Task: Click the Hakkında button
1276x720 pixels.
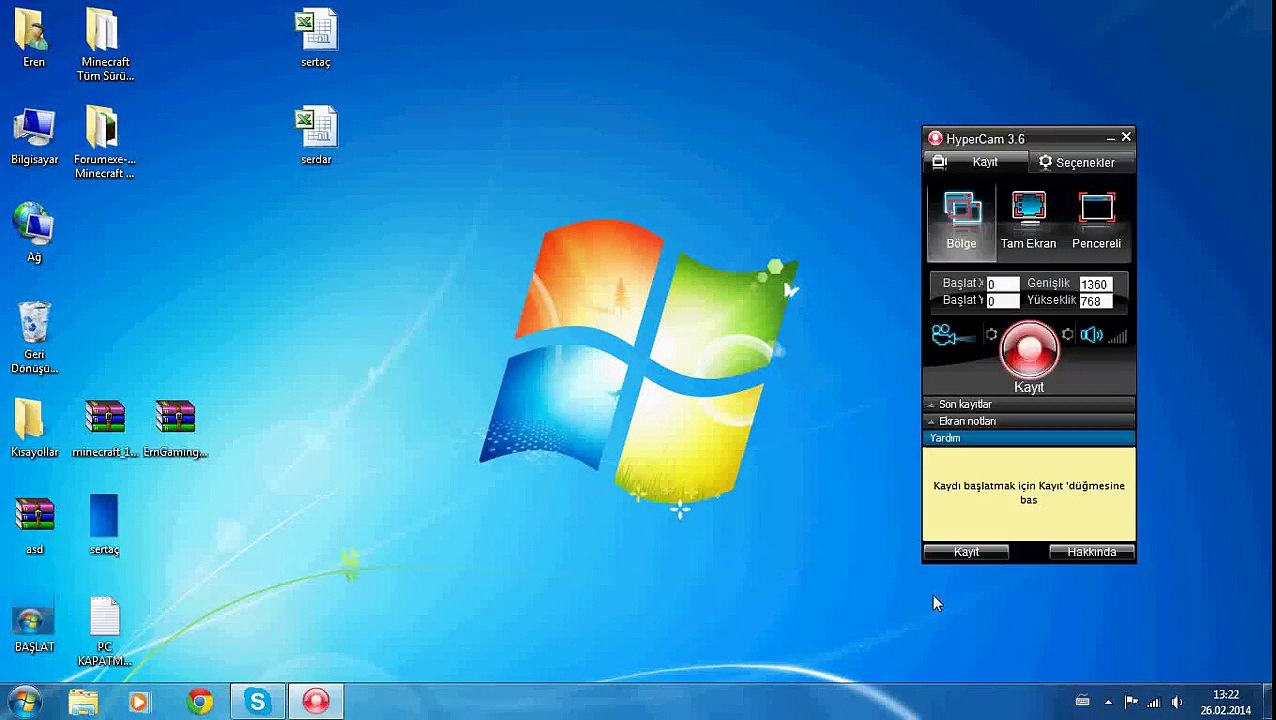Action: pyautogui.click(x=1091, y=552)
